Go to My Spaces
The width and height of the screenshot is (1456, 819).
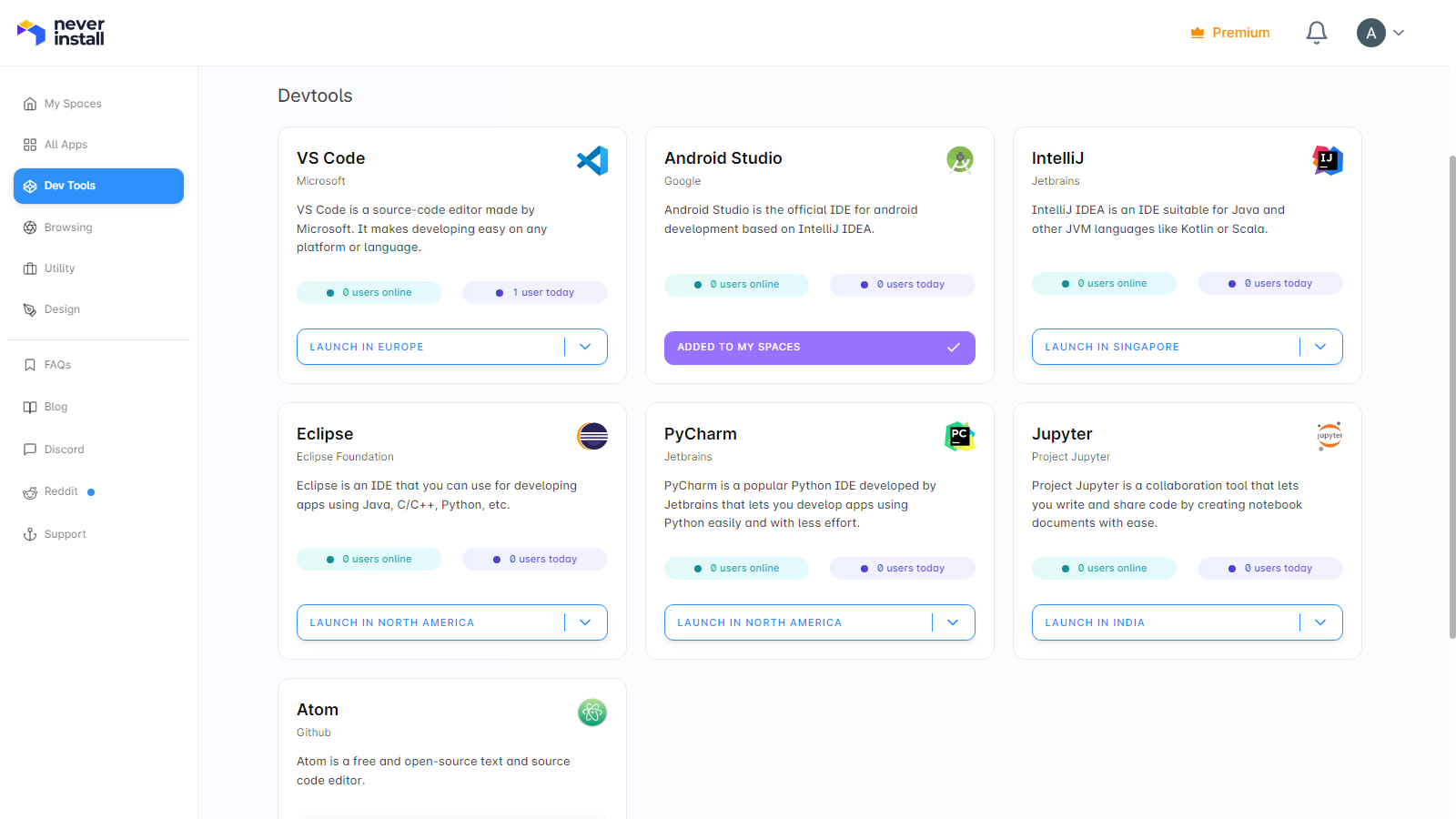pyautogui.click(x=98, y=104)
